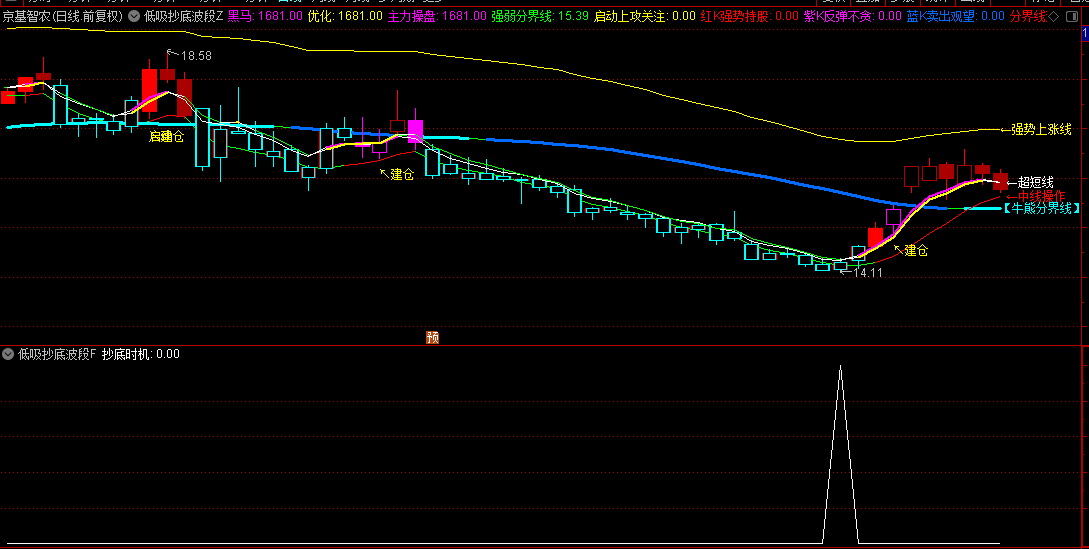The height and width of the screenshot is (549, 1089).
Task: Click the 低吸抄底波段F sub-indicator name
Action: pos(57,354)
